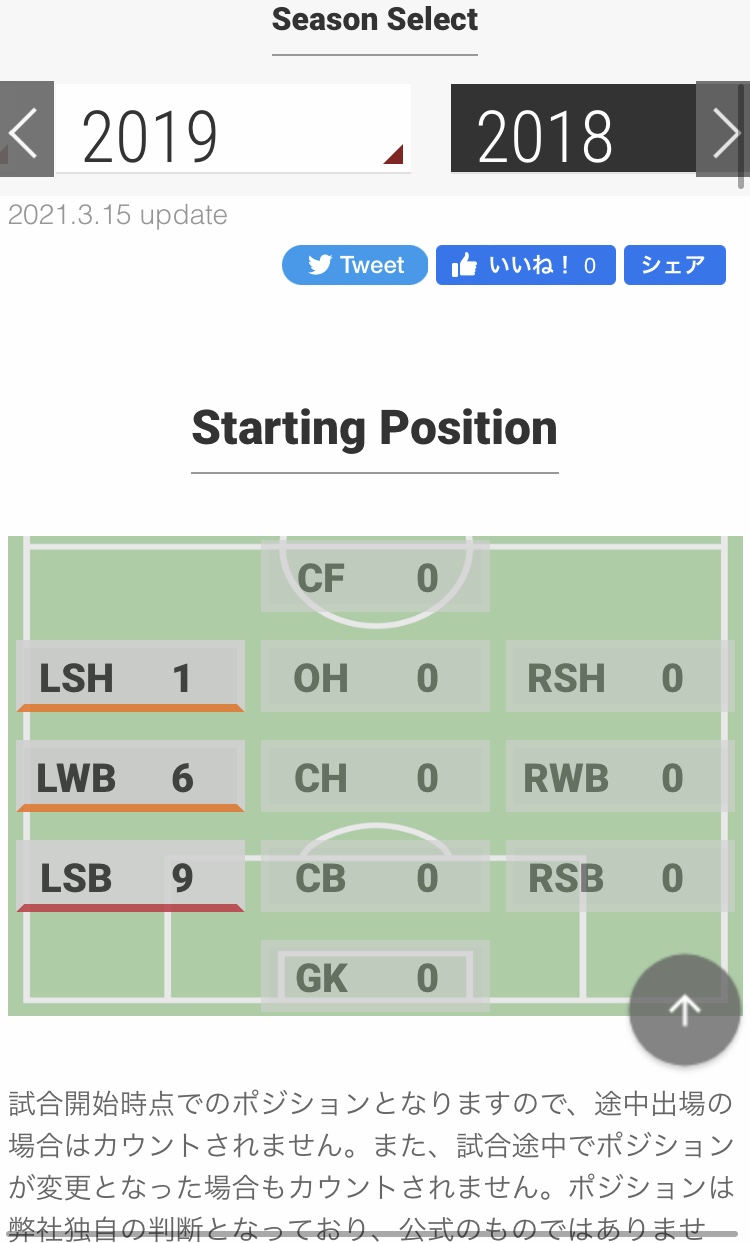Screen dimensions: 750x1243
Task: Click the シェア share button
Action: point(675,265)
